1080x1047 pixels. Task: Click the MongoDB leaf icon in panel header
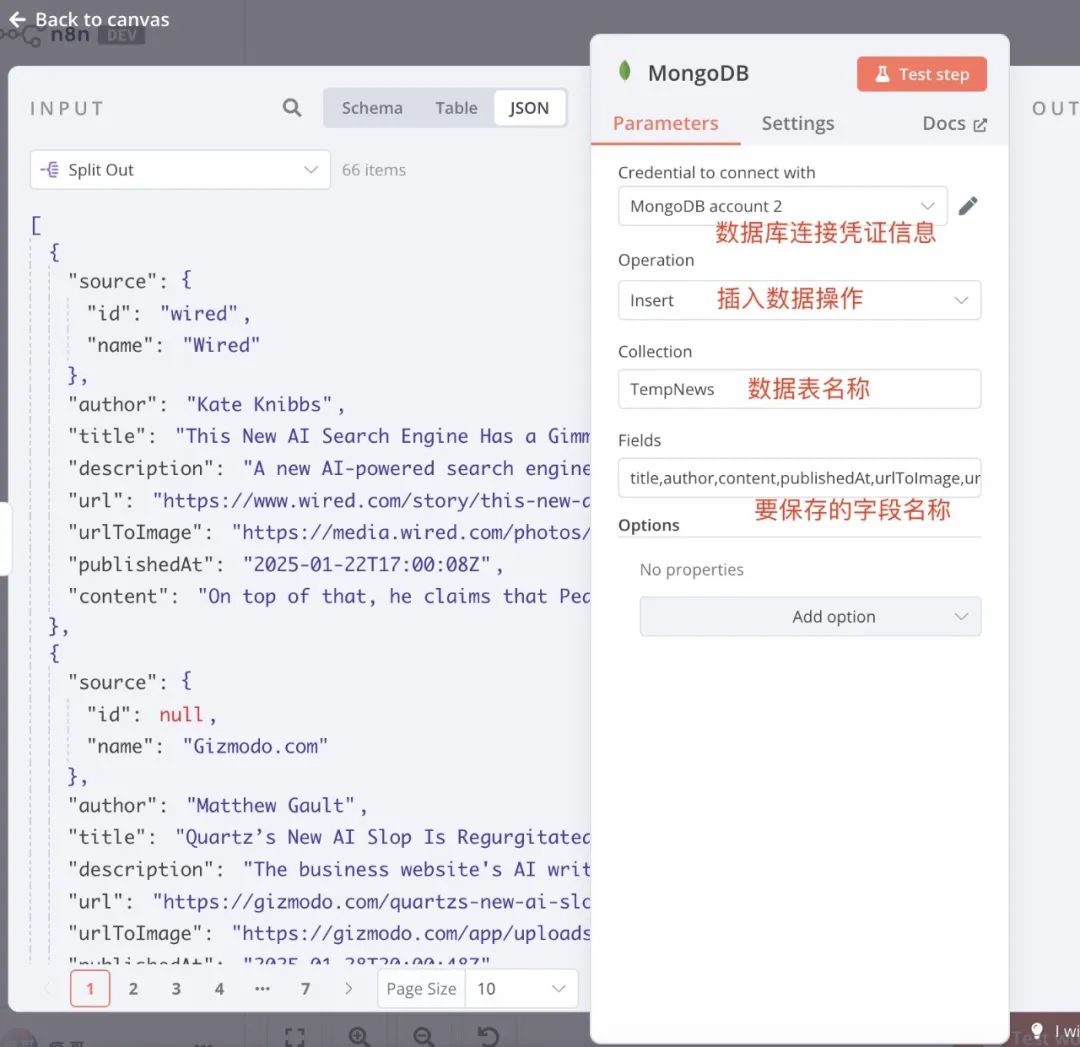(x=623, y=71)
